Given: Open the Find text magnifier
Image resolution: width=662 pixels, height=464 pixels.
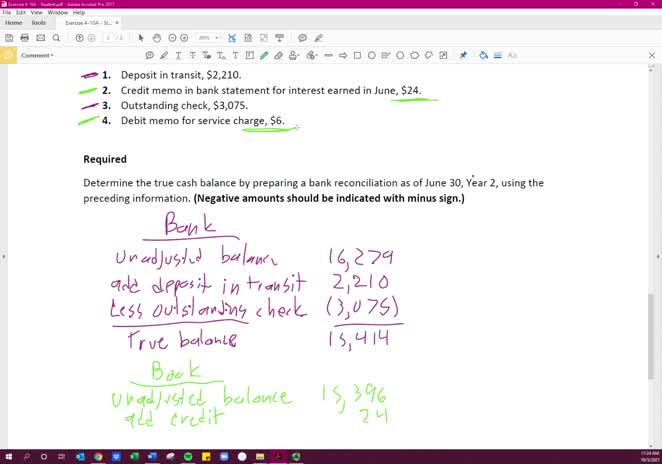Looking at the screenshot, I should 56,38.
